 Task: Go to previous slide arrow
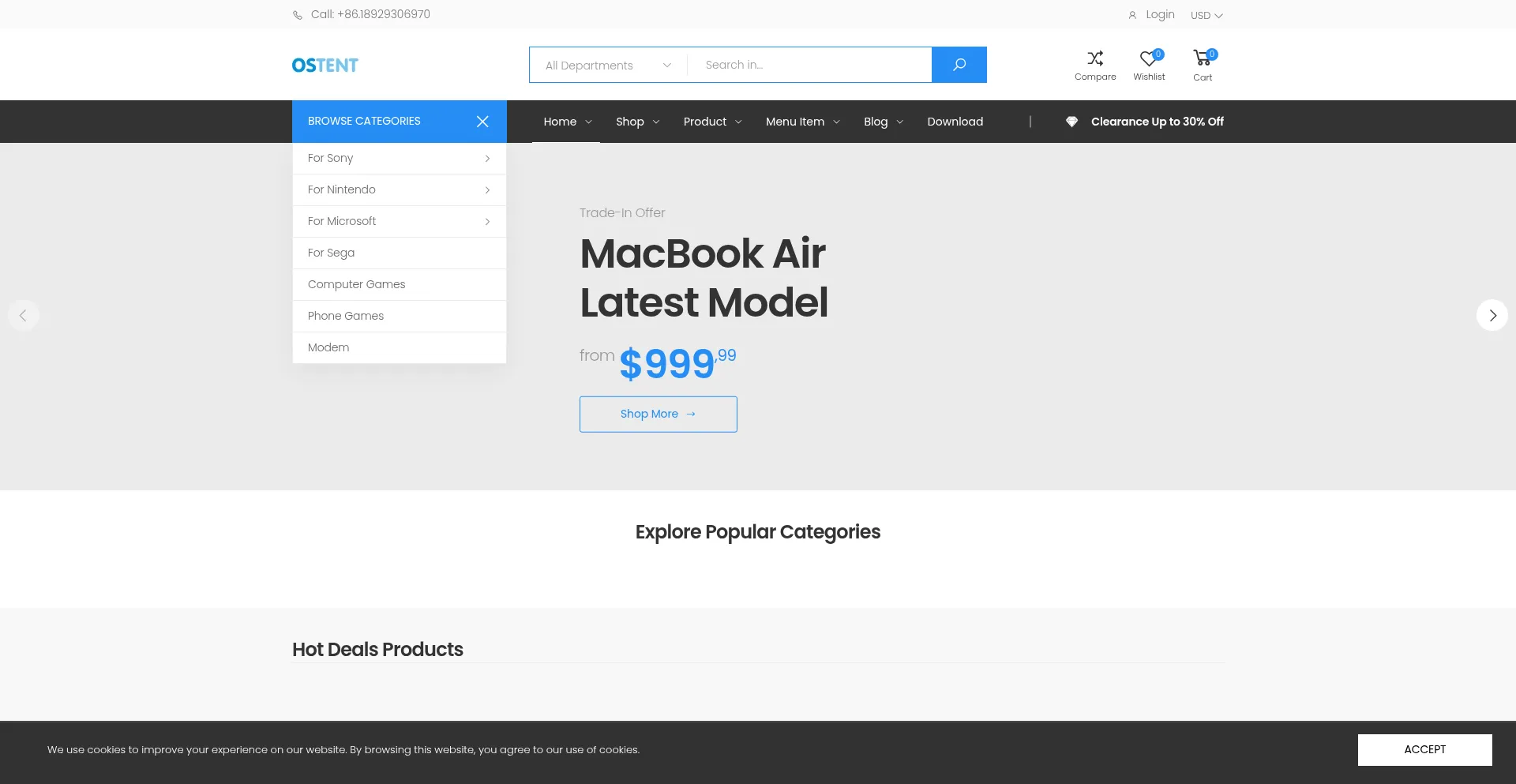point(24,315)
